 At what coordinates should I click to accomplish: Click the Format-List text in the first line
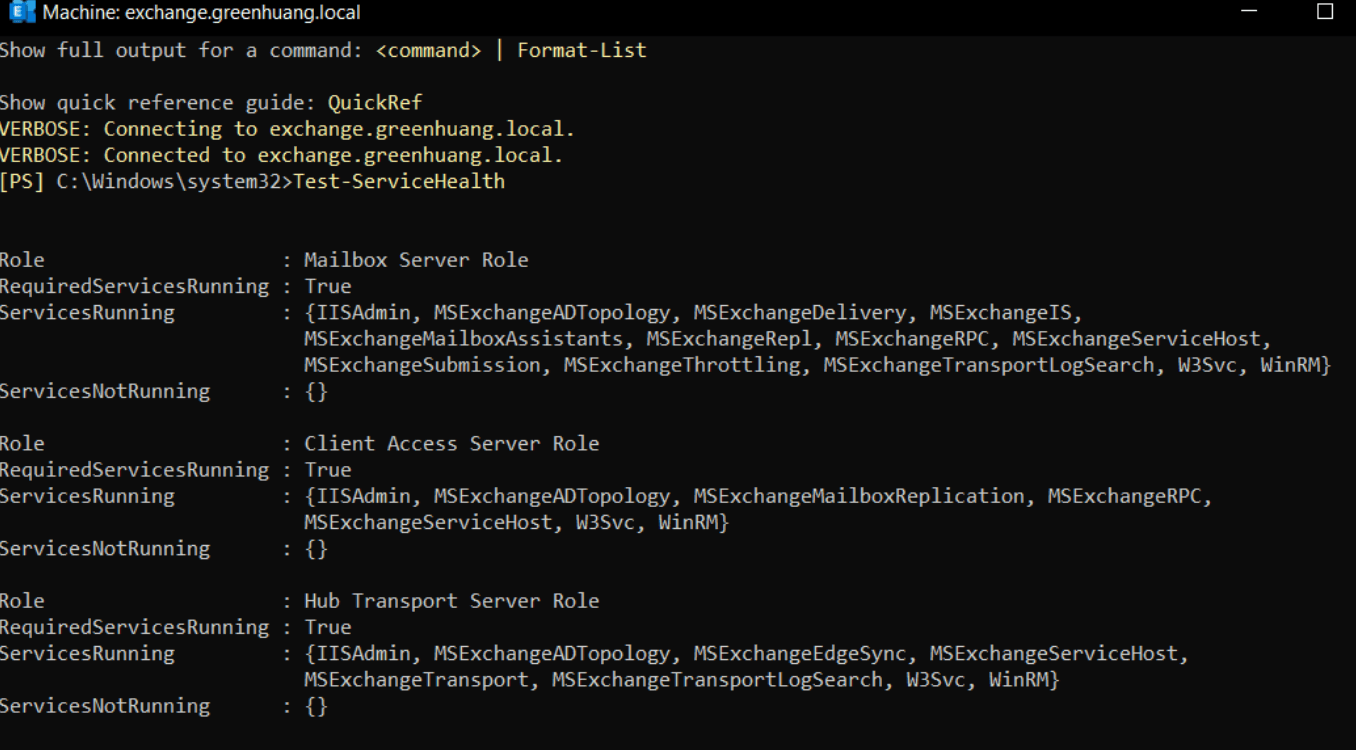point(582,50)
